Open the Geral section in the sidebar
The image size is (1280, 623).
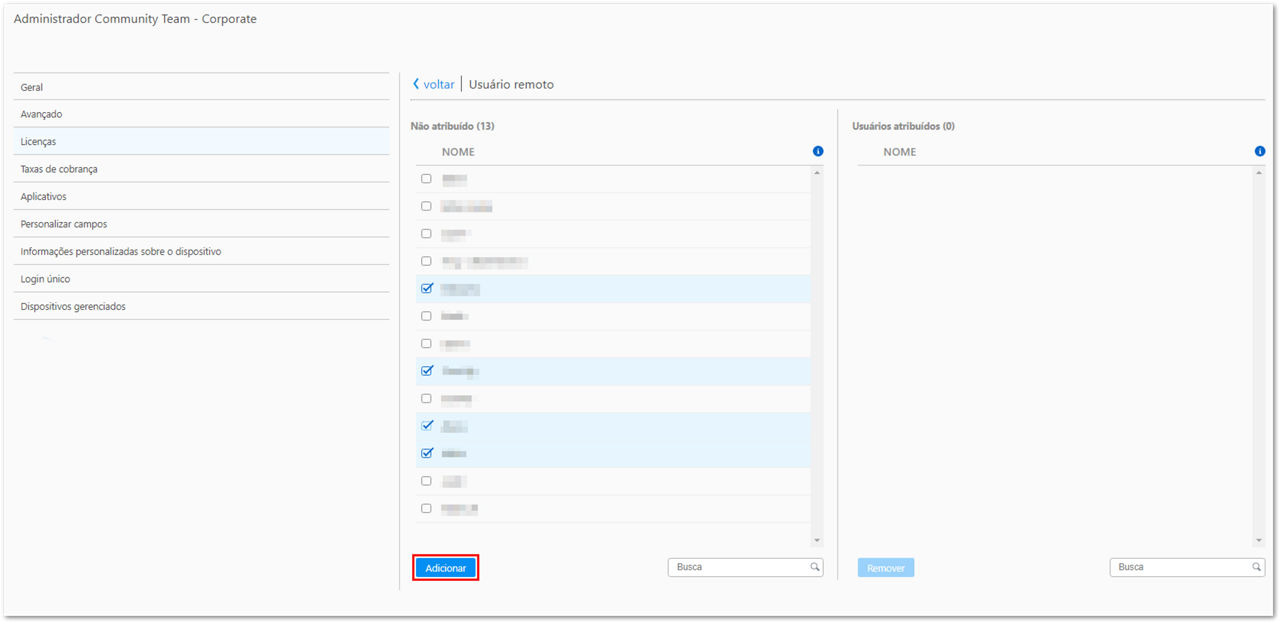pyautogui.click(x=201, y=87)
